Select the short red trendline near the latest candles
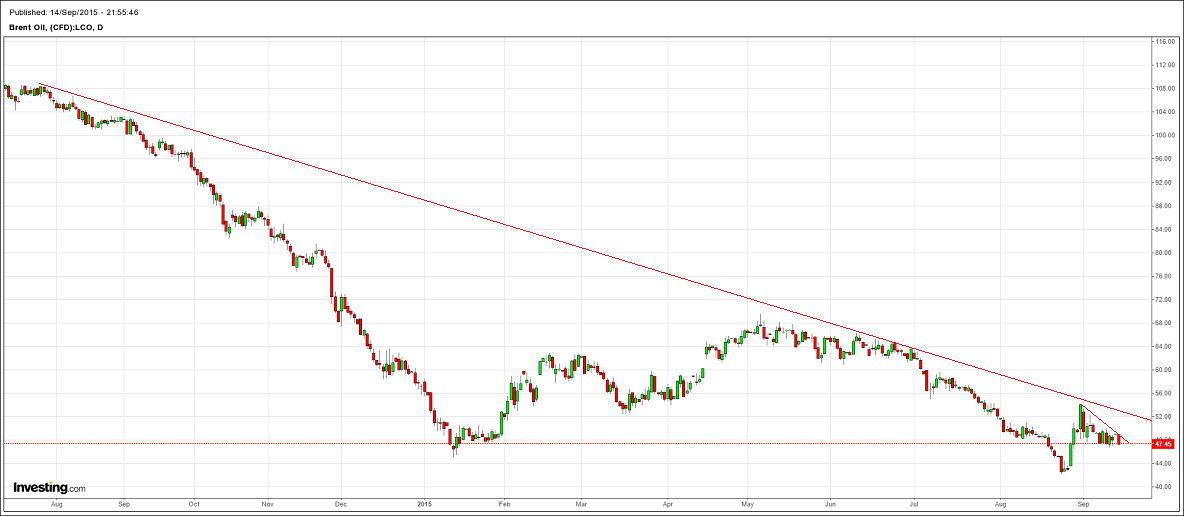This screenshot has width=1184, height=516. point(1103,422)
